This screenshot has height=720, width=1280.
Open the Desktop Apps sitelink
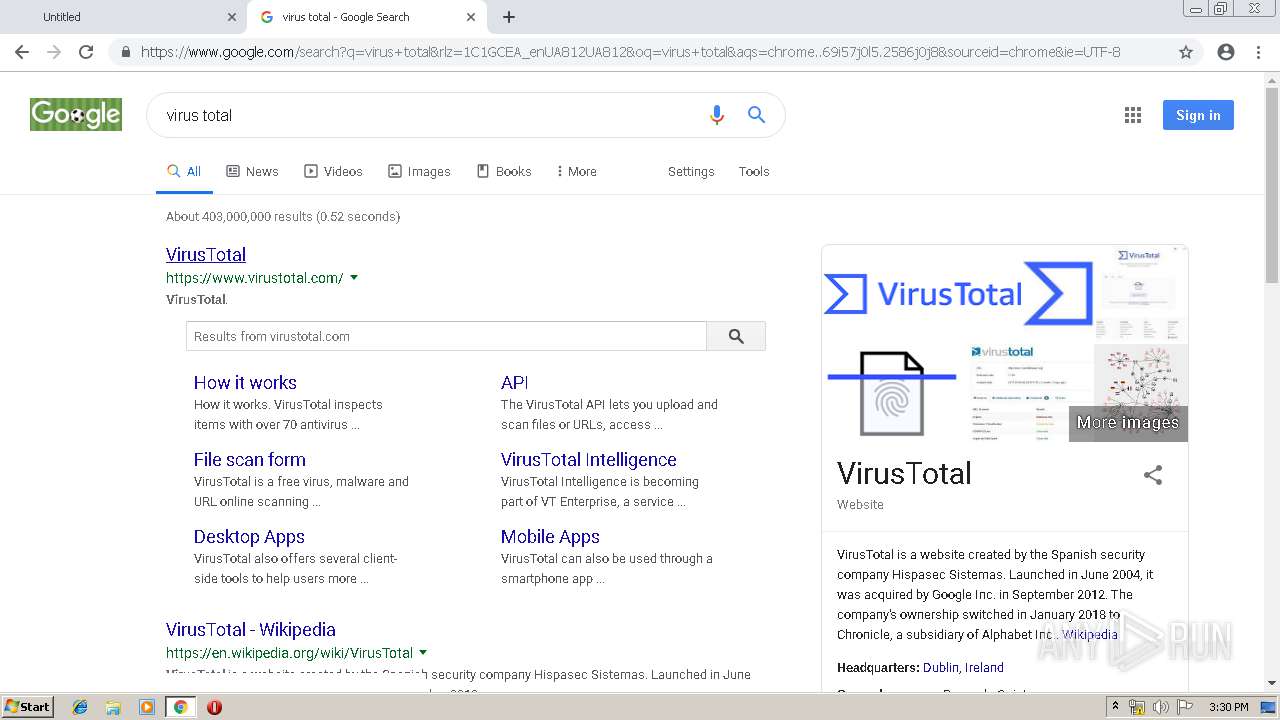(249, 537)
